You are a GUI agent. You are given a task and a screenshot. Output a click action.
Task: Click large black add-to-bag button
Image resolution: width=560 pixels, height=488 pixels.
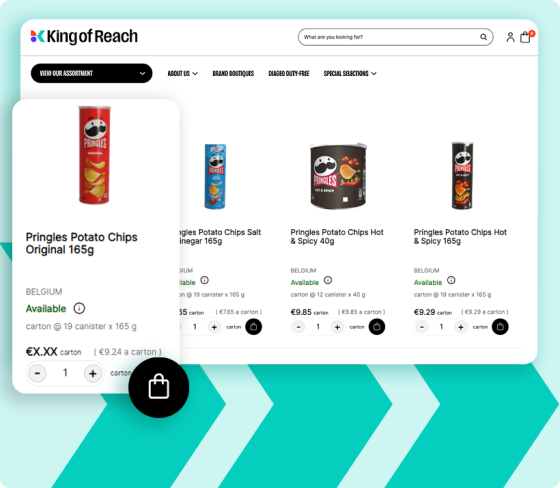pyautogui.click(x=159, y=387)
